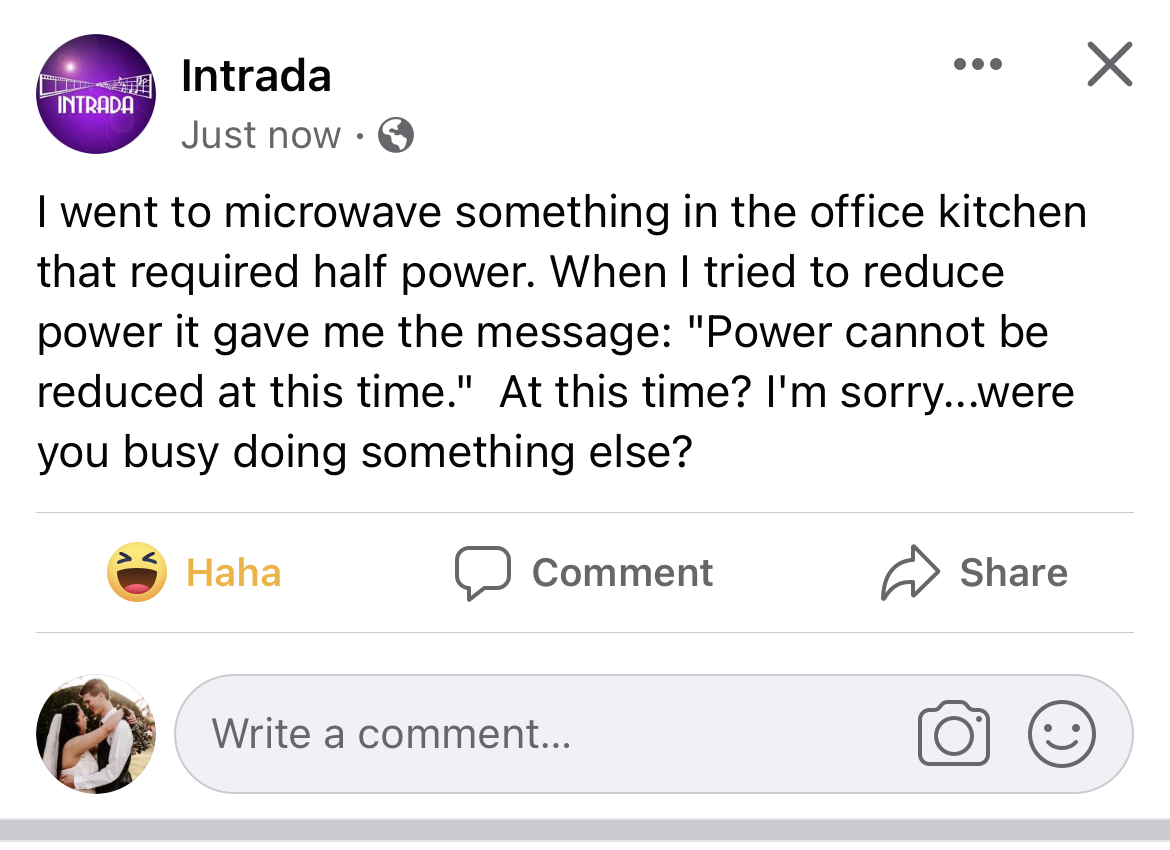Screen dimensions: 1170x850
Task: Open the Intrada purple profile logo
Action: point(96,94)
